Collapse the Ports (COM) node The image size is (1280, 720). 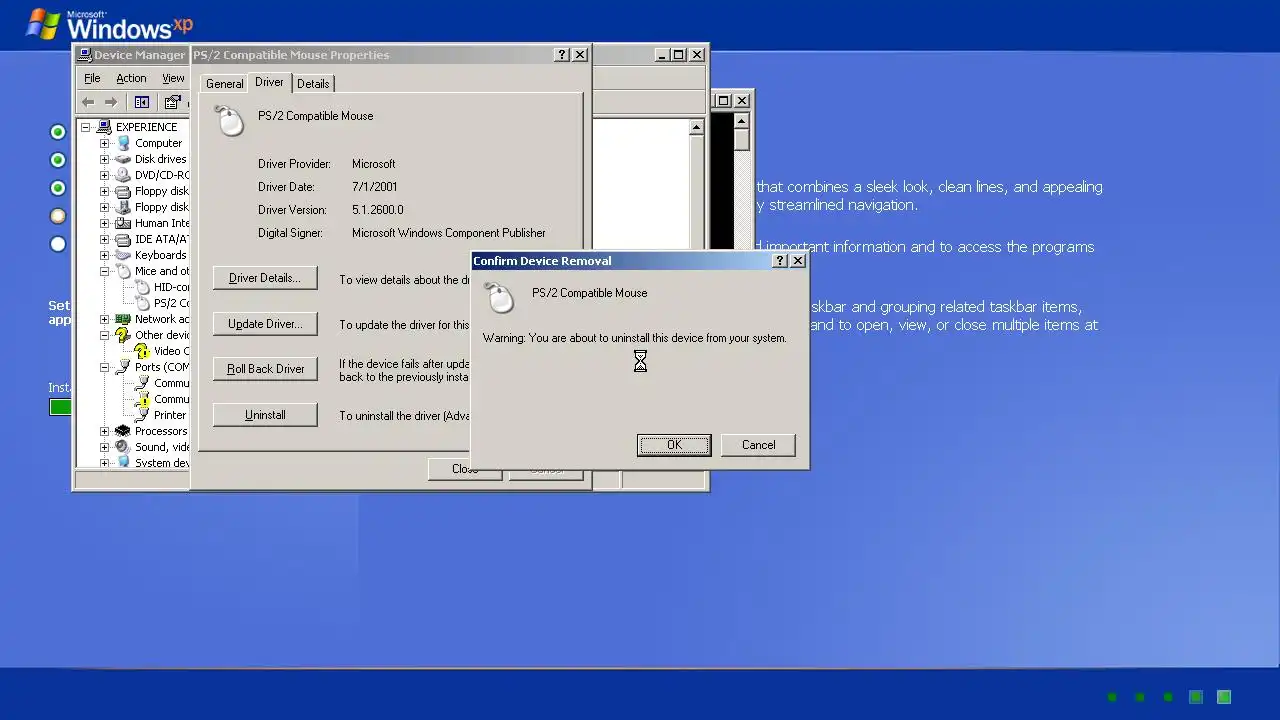[x=104, y=367]
